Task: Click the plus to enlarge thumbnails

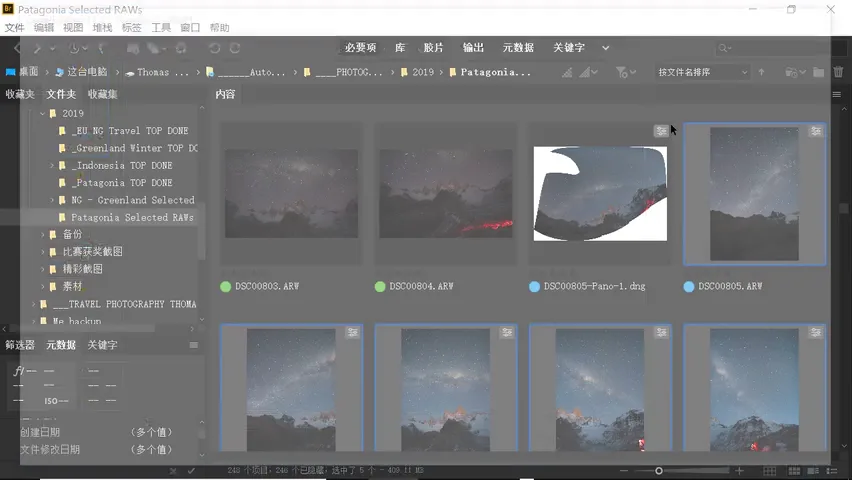Action: pos(739,471)
